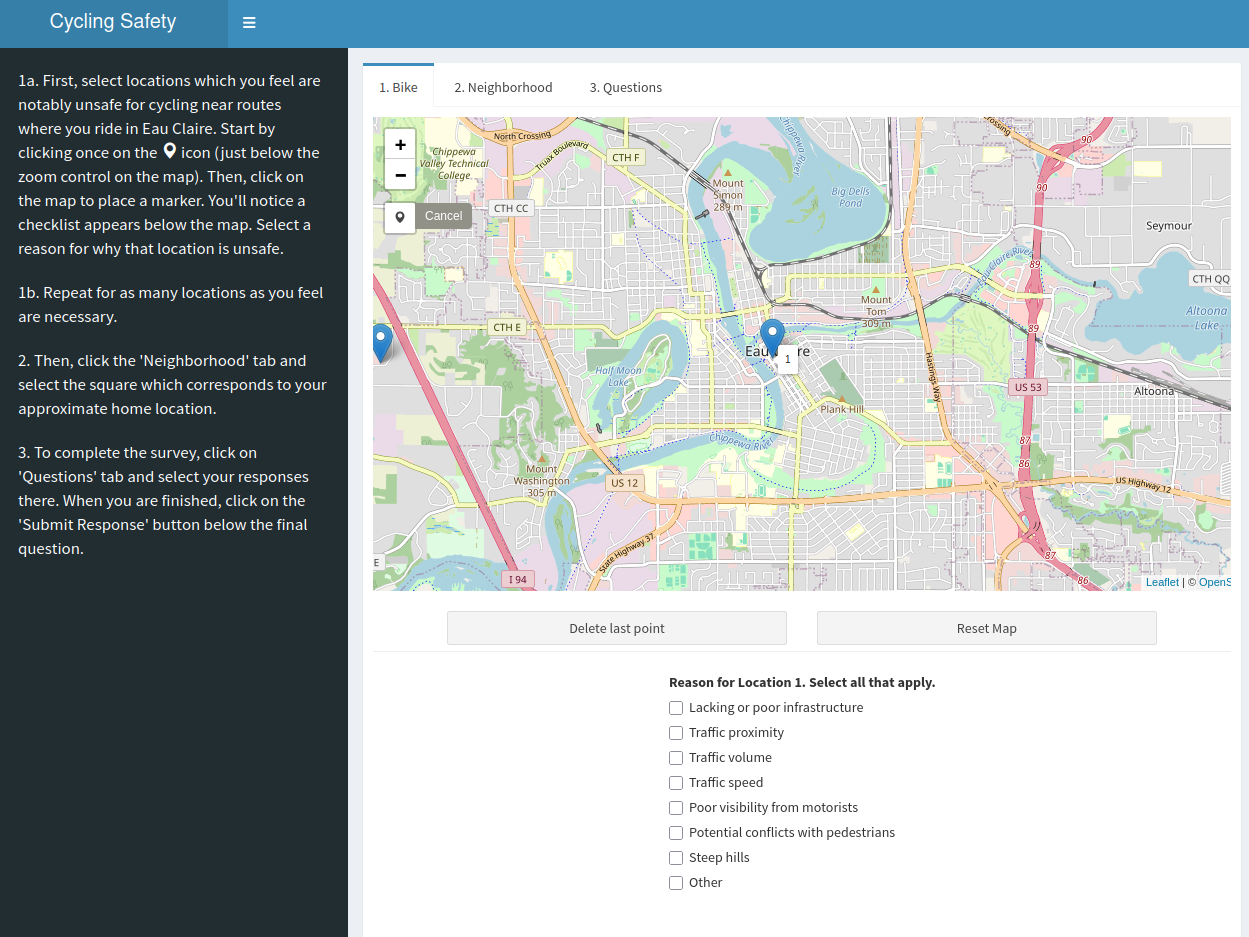Open the Leaflet attribution link
The width and height of the screenshot is (1249, 937).
pos(1162,582)
